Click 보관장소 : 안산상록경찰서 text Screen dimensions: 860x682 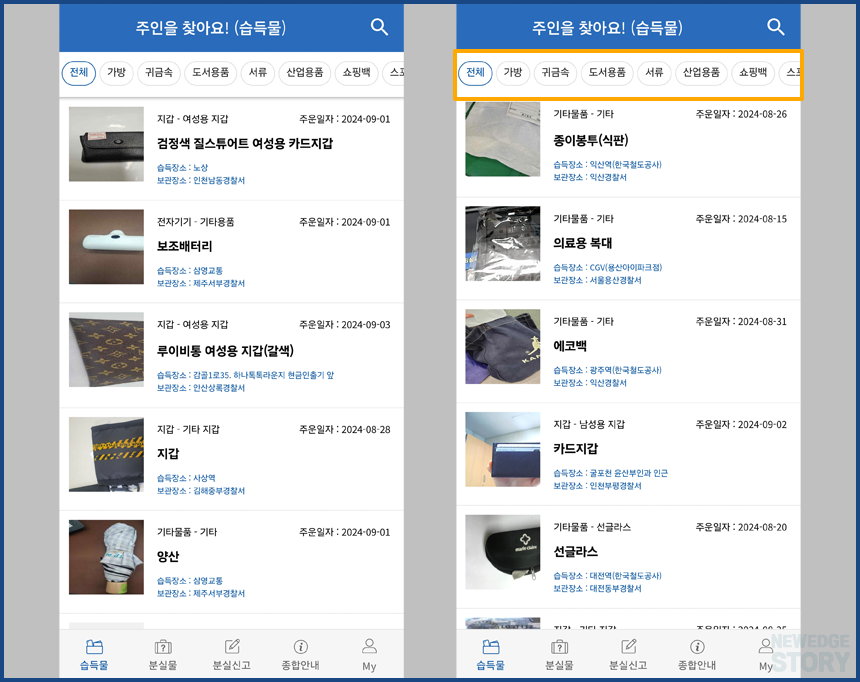tap(201, 388)
